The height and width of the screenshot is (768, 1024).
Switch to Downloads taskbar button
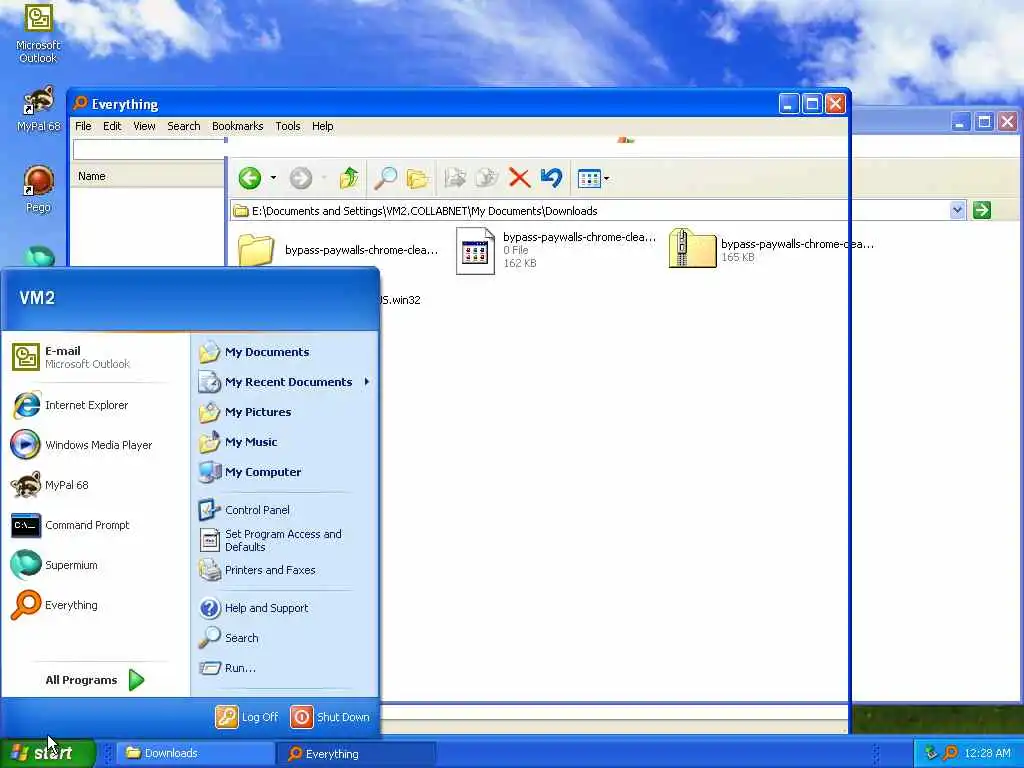click(195, 754)
